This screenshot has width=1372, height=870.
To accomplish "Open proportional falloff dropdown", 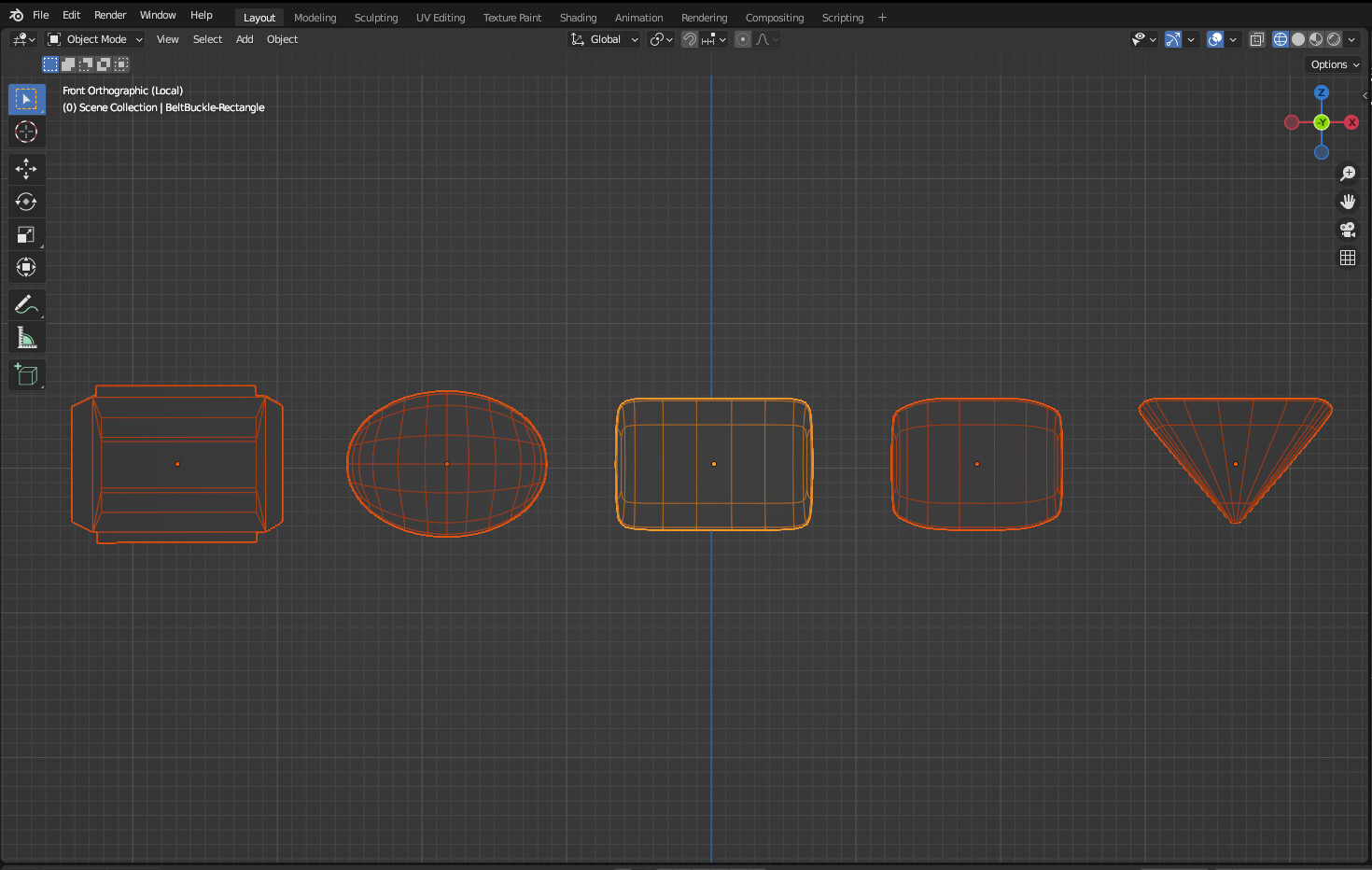I will [767, 39].
